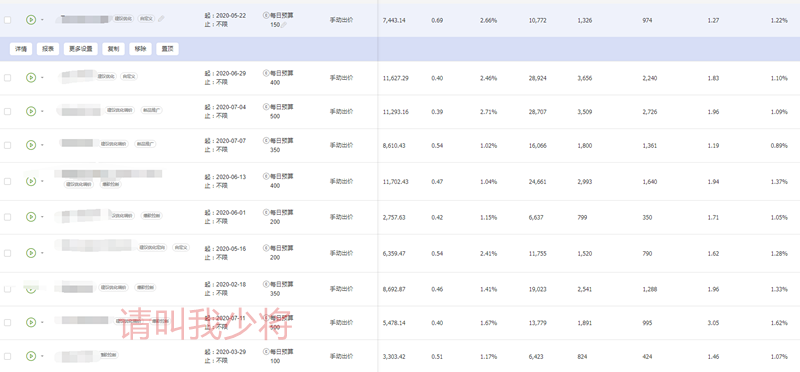This screenshot has height=372, width=800.
Task: Click the green status icon of the 2020-06-01 campaign
Action: (31, 217)
